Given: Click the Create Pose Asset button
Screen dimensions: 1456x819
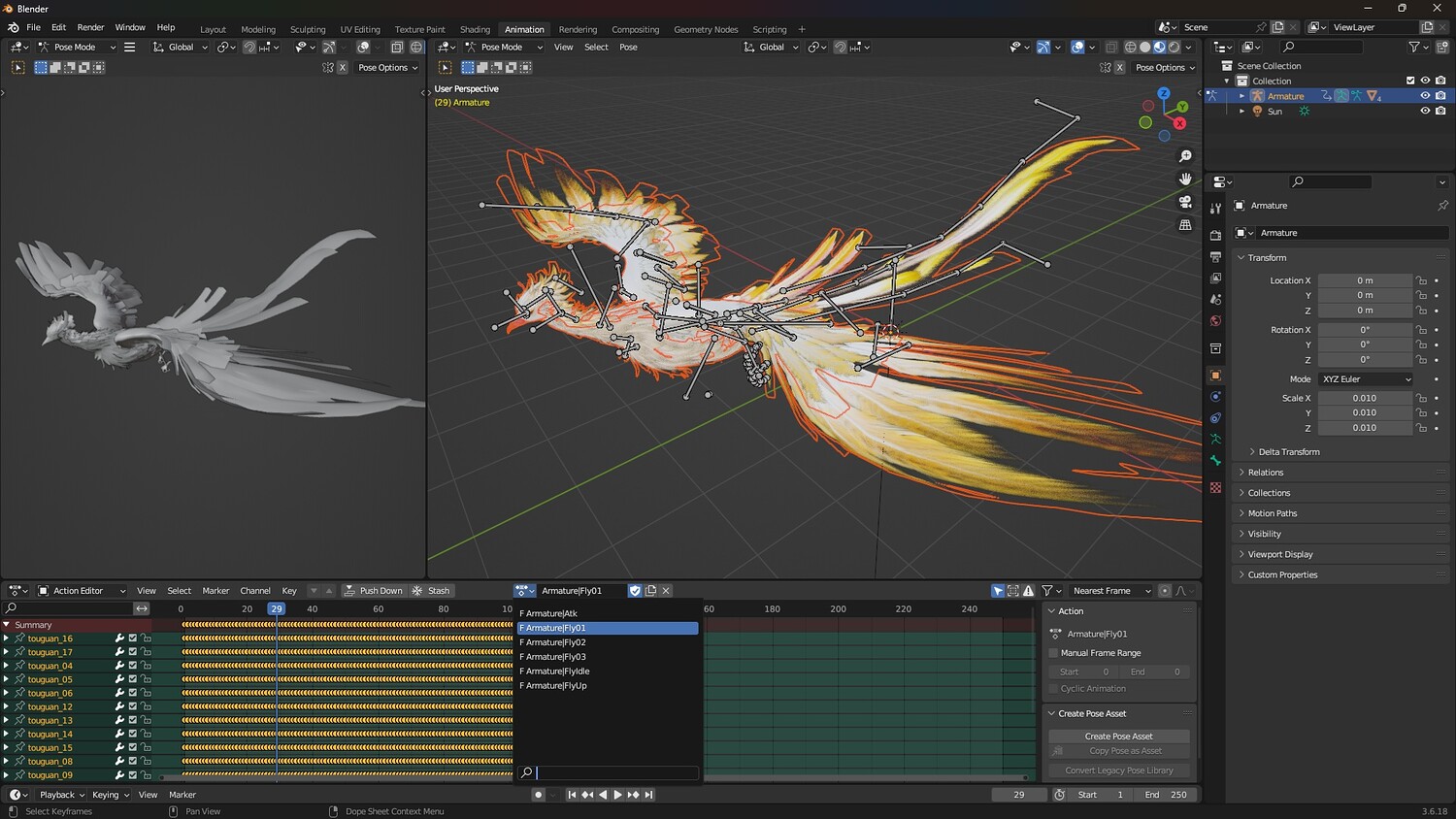Looking at the screenshot, I should (x=1118, y=737).
